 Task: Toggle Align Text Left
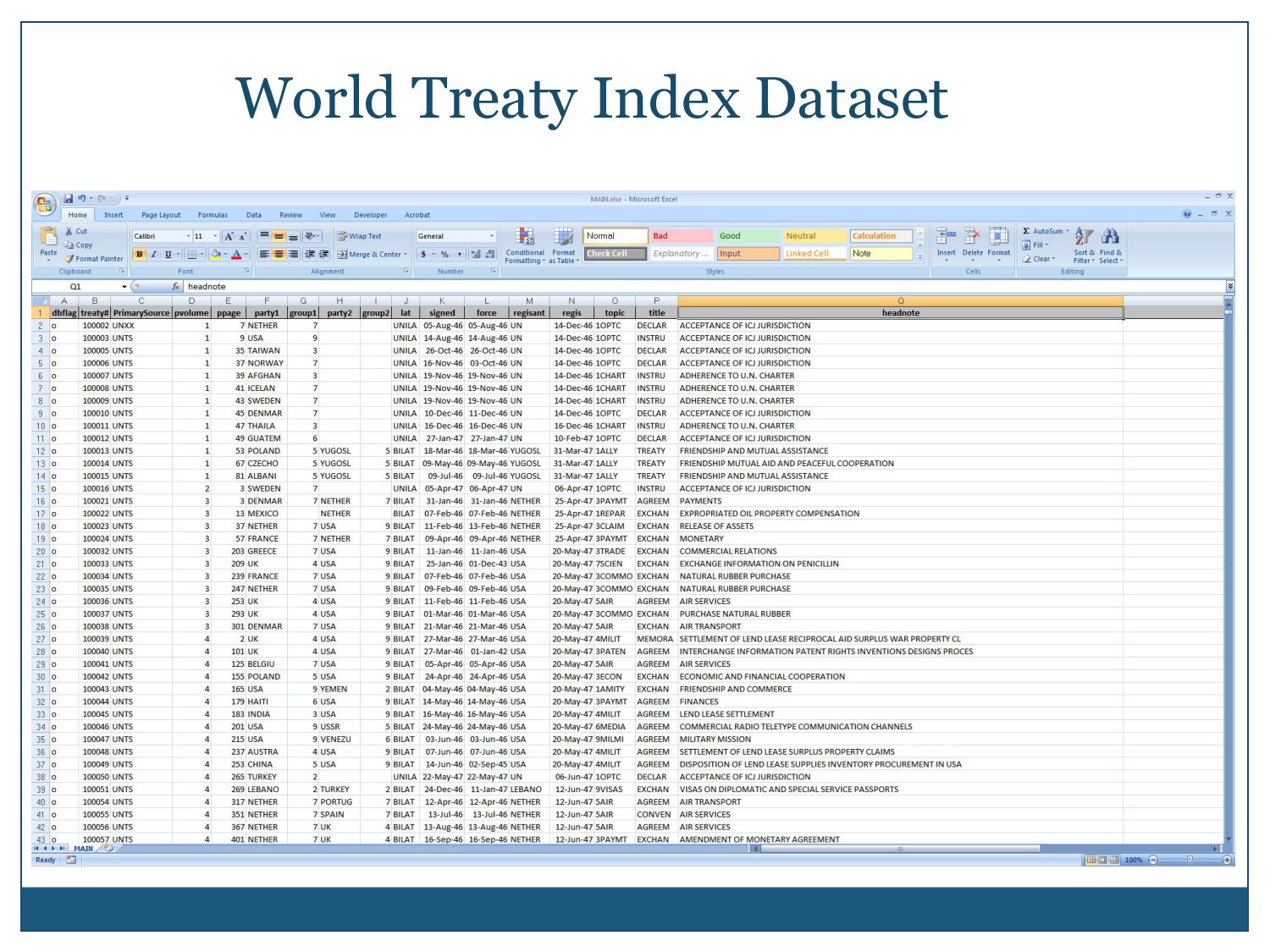(264, 255)
